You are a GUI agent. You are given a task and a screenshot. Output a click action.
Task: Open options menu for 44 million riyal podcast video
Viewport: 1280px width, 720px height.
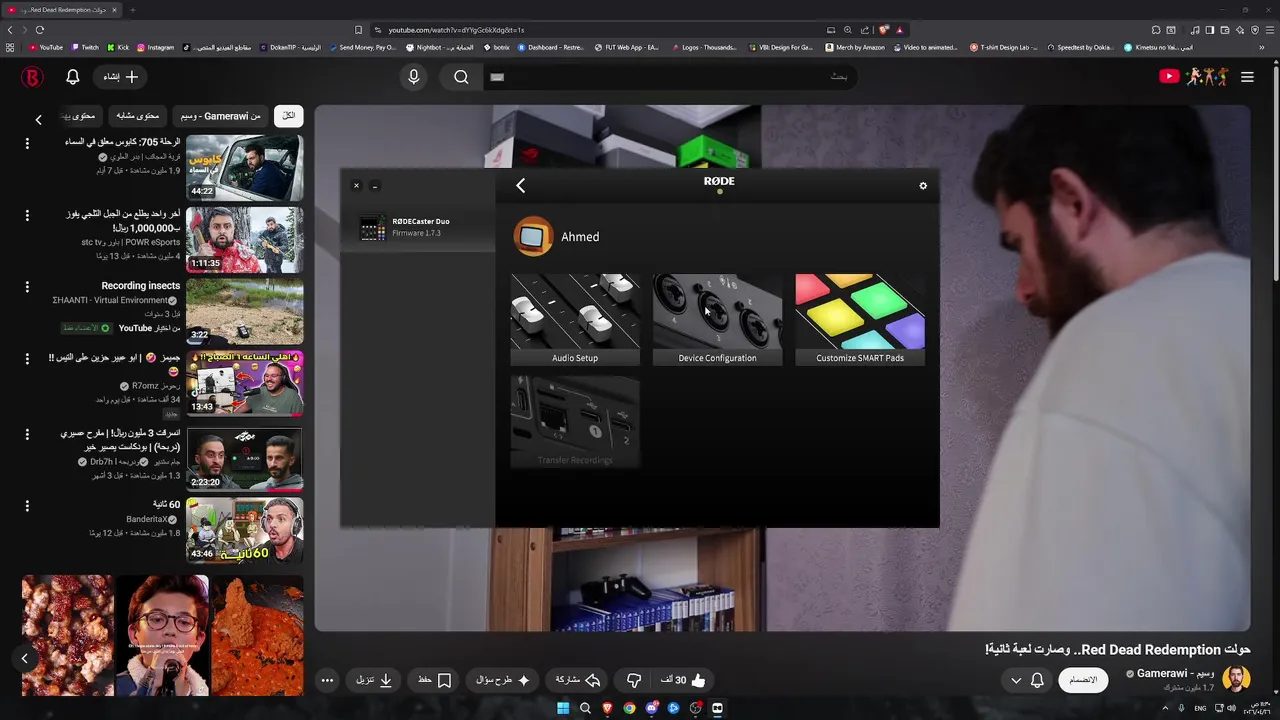pos(27,434)
